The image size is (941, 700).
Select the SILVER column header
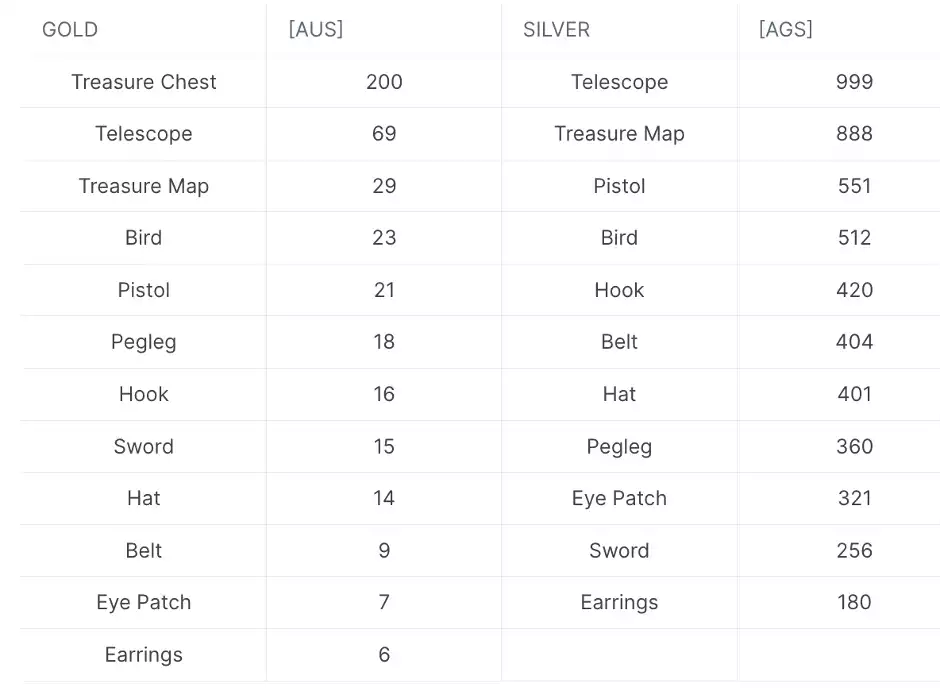click(x=556, y=29)
